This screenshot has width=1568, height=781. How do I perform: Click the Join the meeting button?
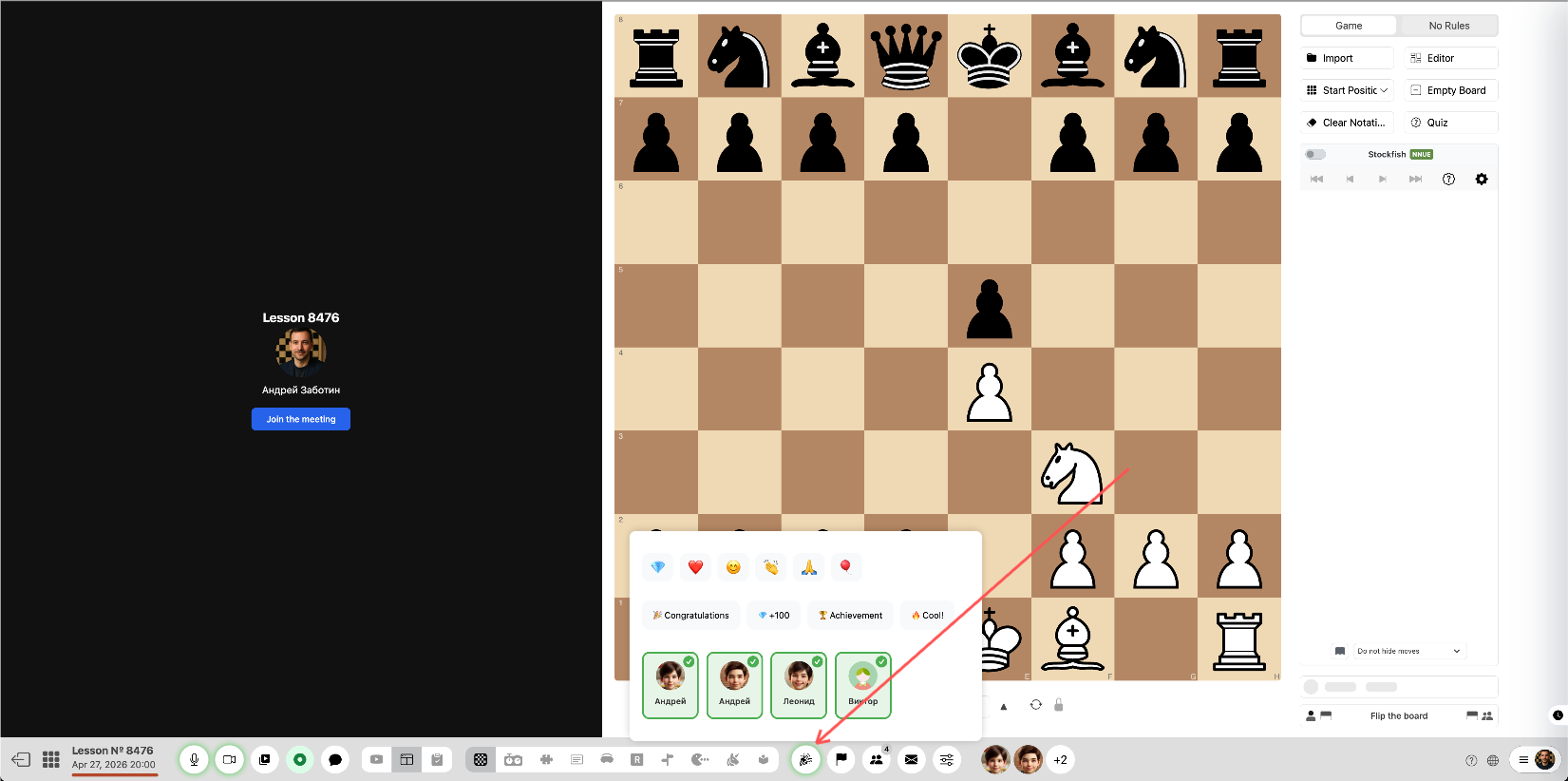point(301,419)
